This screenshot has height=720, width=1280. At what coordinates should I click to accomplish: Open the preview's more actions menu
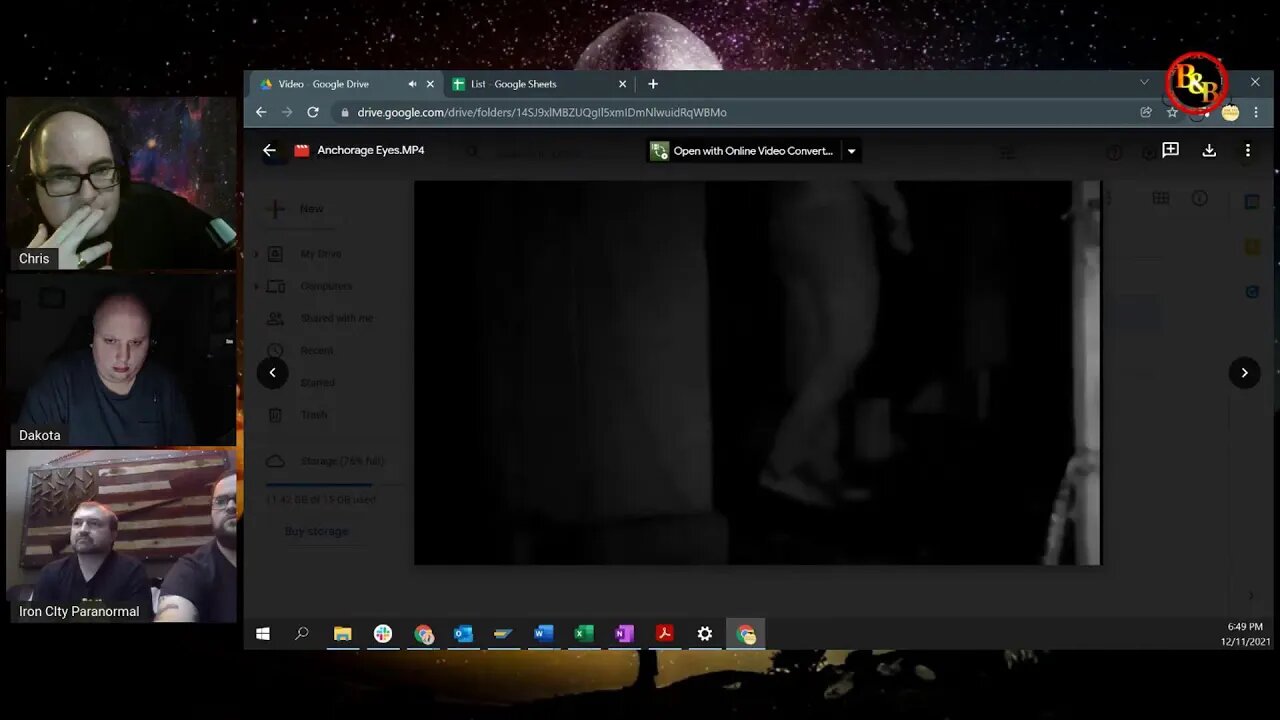click(1247, 150)
